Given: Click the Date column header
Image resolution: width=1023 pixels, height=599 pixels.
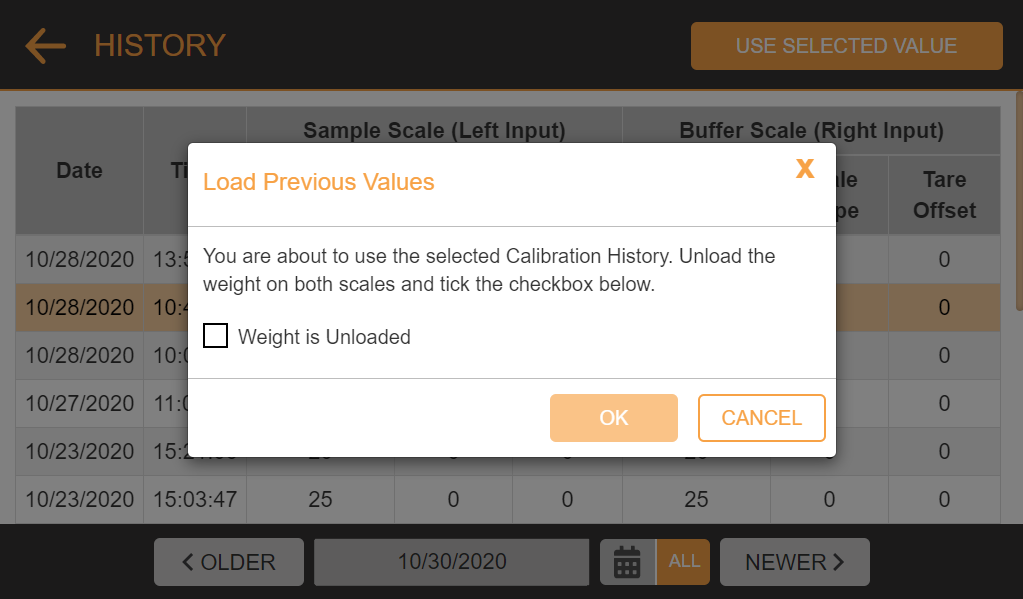Looking at the screenshot, I should coord(80,170).
